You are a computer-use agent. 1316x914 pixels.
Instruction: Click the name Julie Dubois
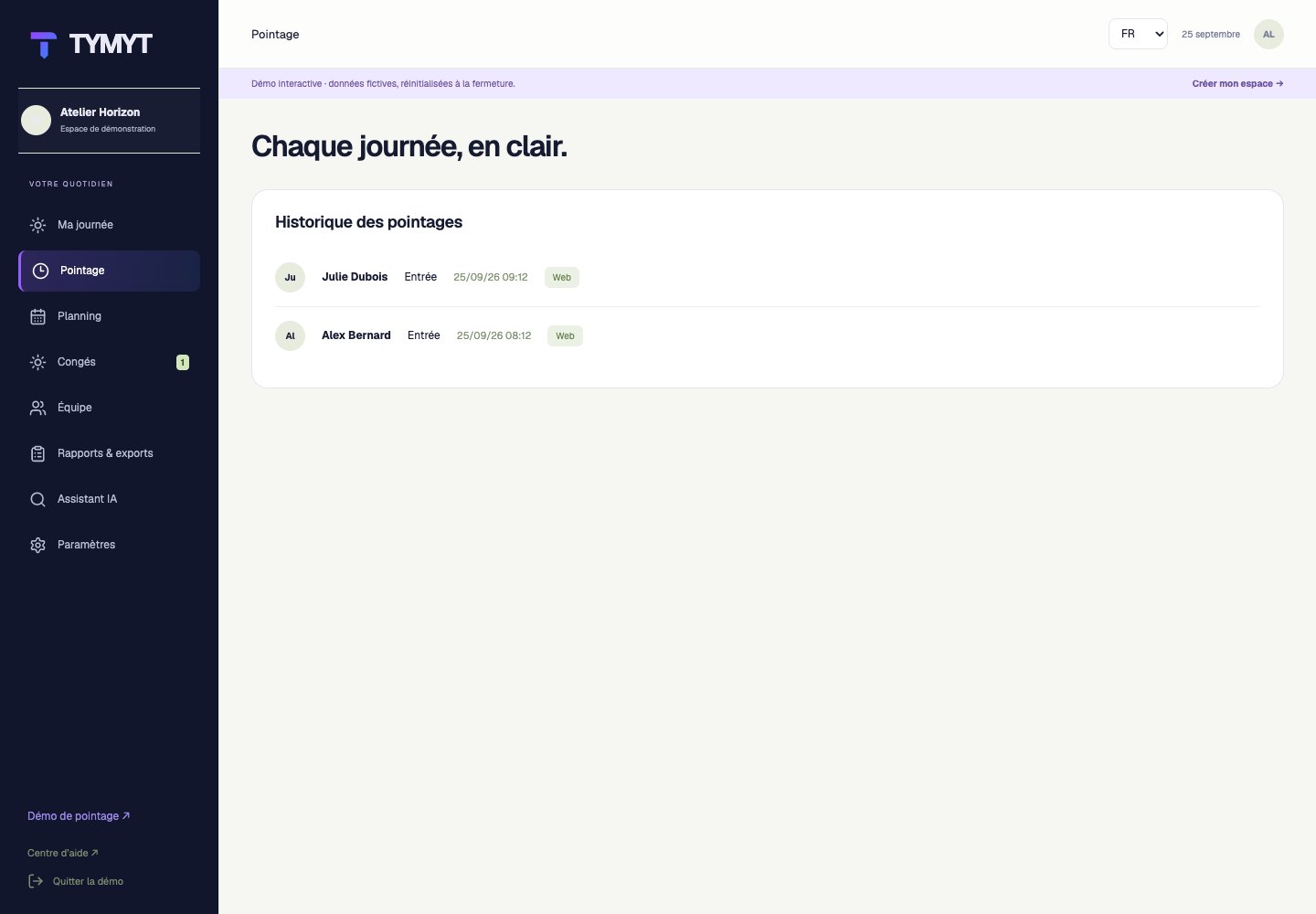355,277
